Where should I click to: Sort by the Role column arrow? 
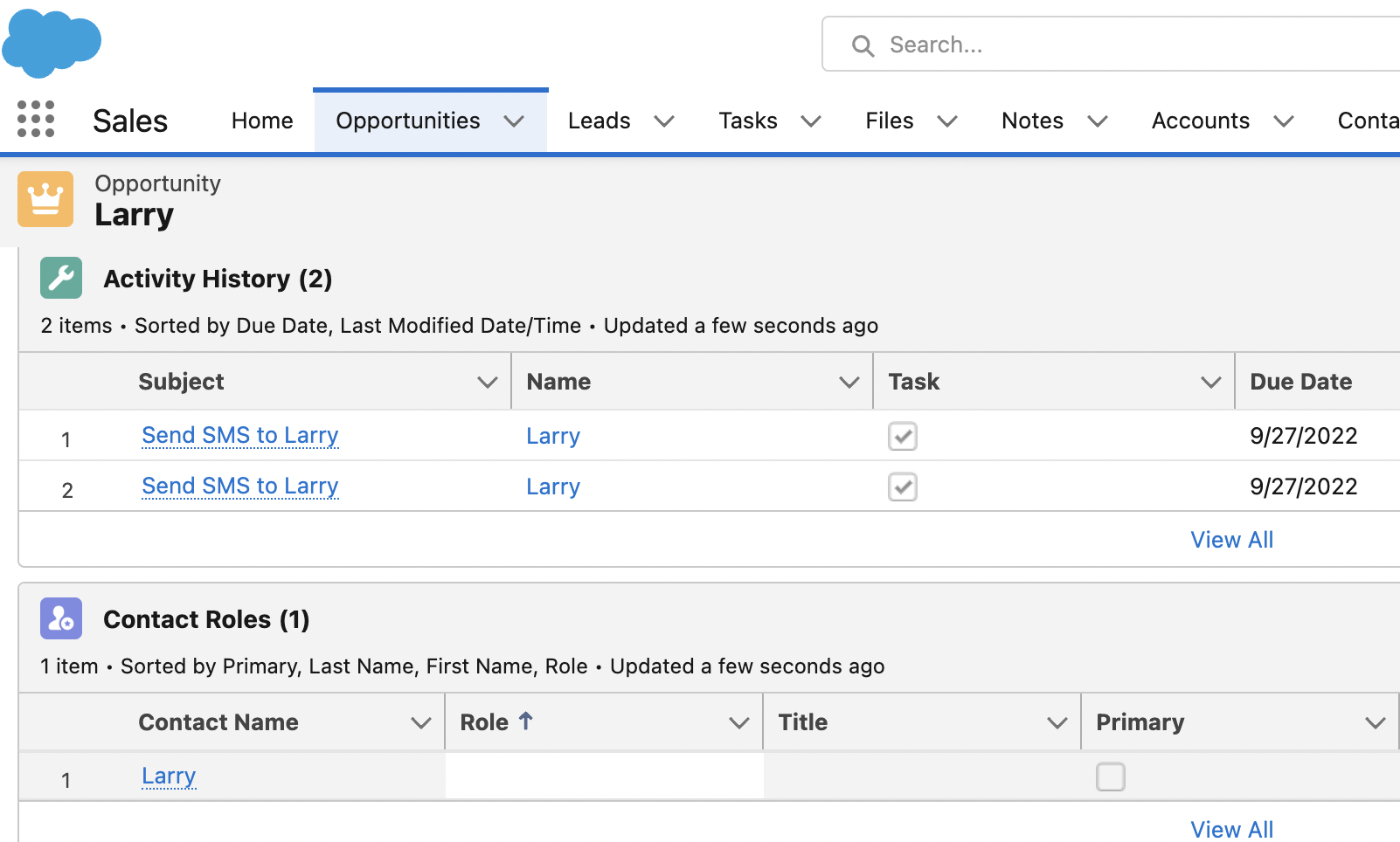pos(525,721)
